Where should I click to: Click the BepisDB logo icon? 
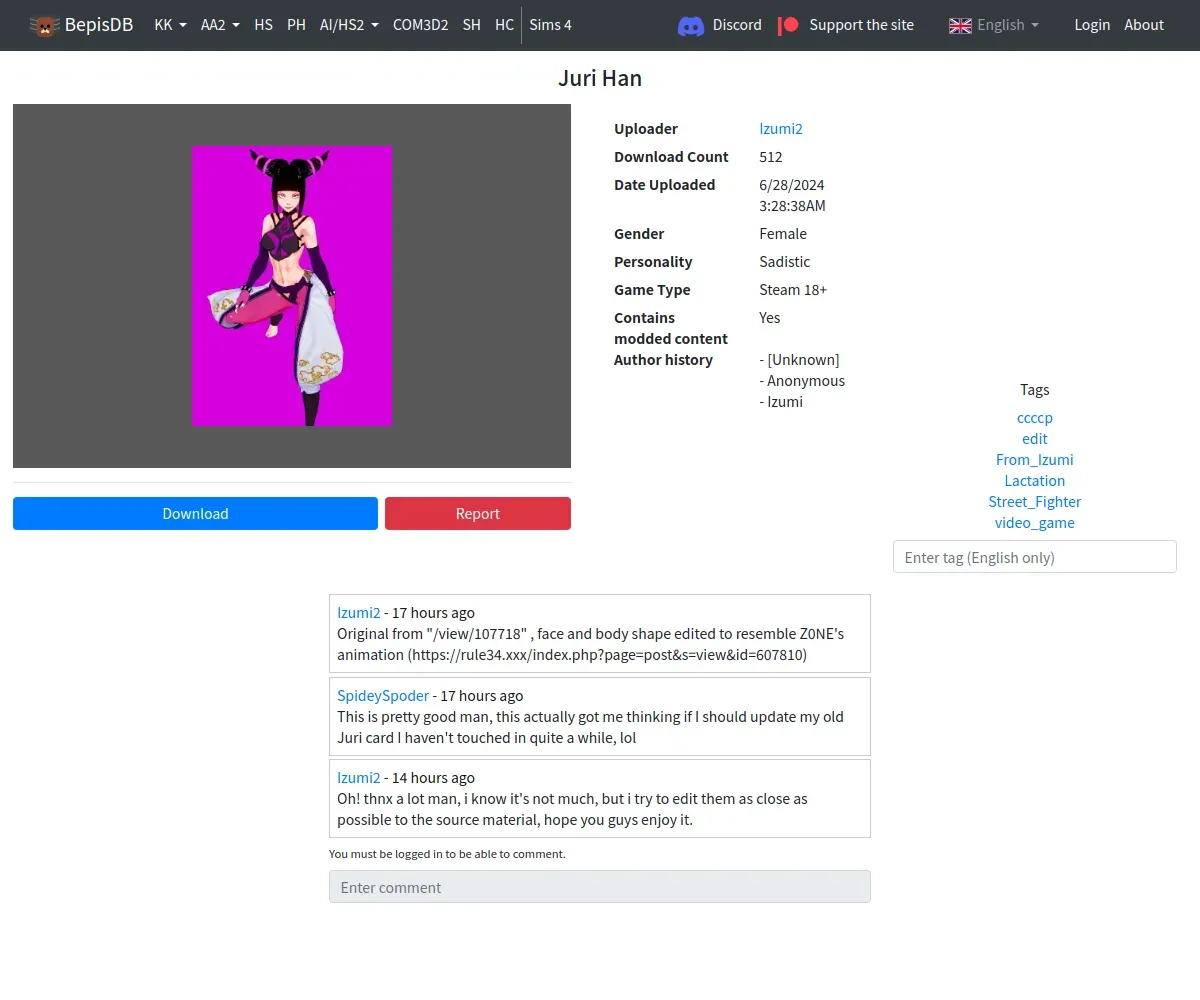(44, 25)
